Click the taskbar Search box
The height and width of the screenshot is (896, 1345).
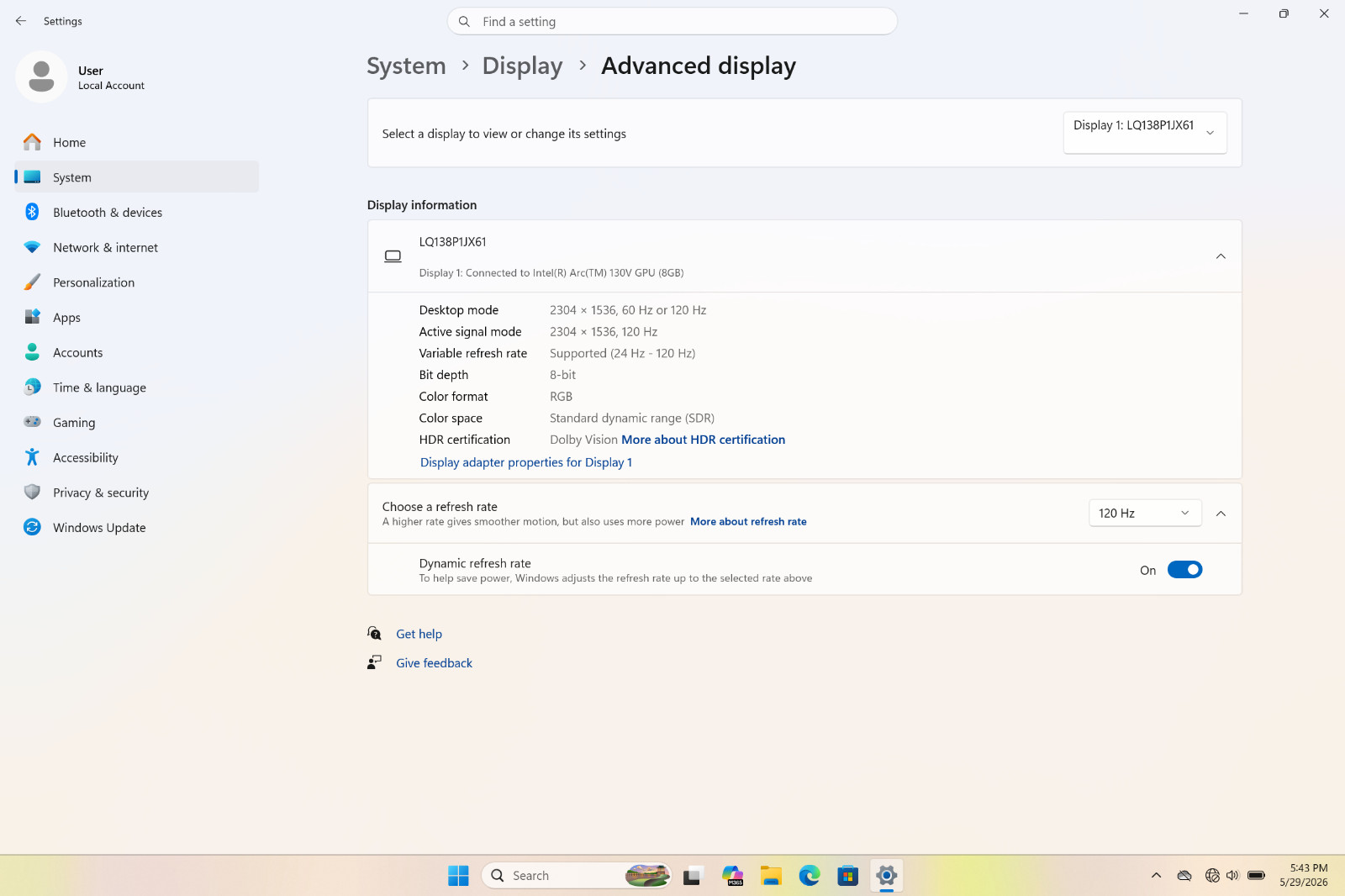[x=577, y=876]
